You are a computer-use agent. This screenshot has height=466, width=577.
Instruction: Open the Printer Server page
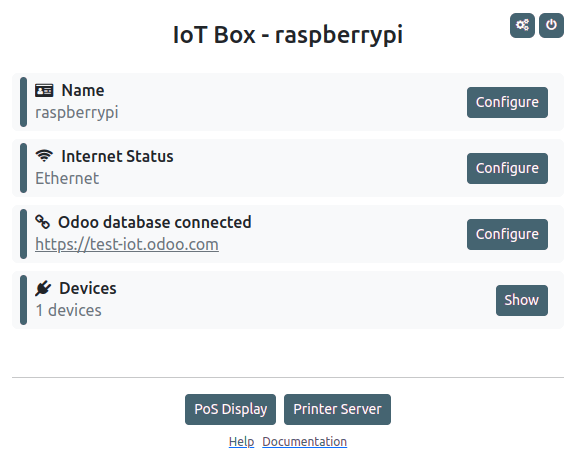337,409
